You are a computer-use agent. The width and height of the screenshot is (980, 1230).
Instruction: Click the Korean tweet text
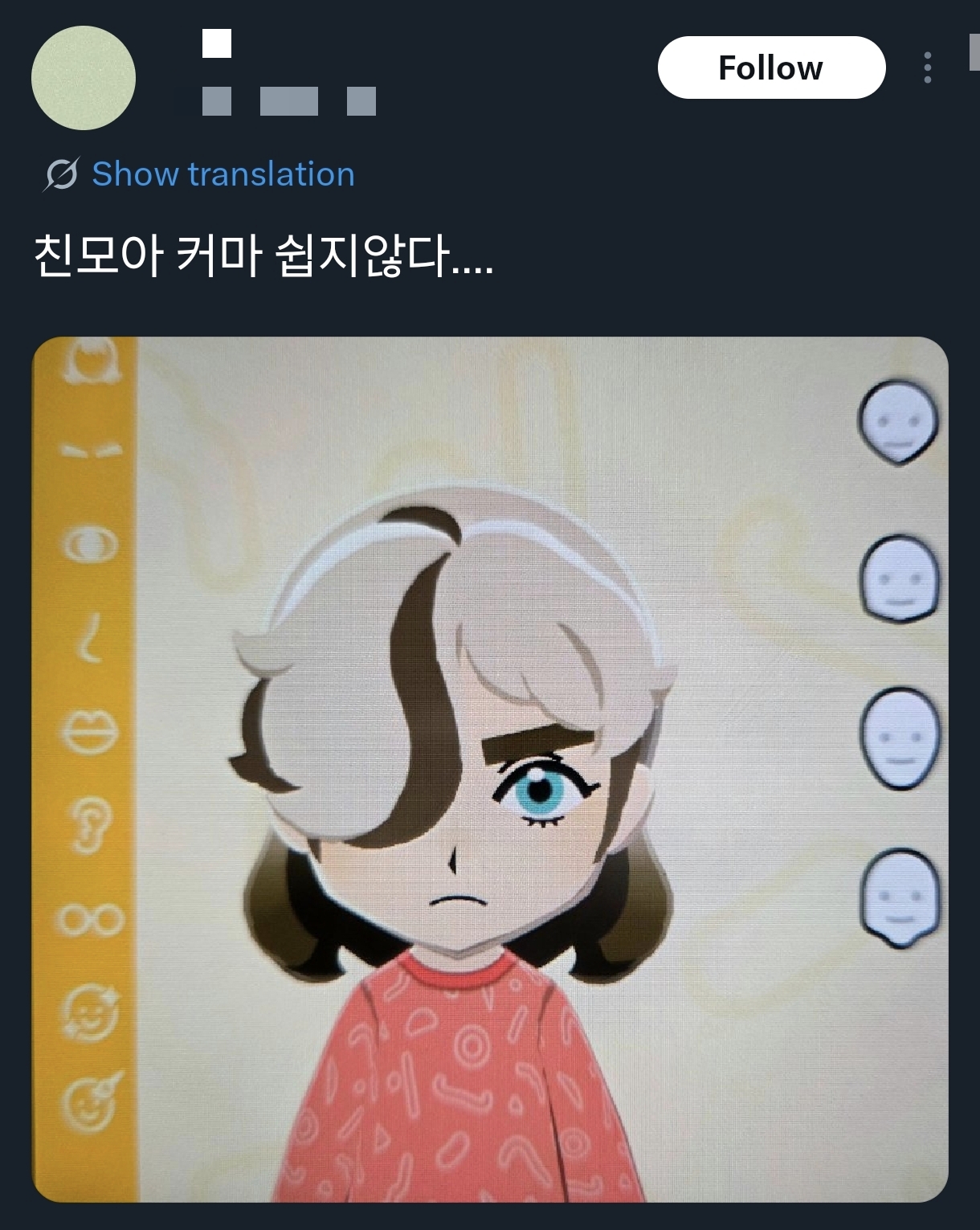(x=263, y=256)
